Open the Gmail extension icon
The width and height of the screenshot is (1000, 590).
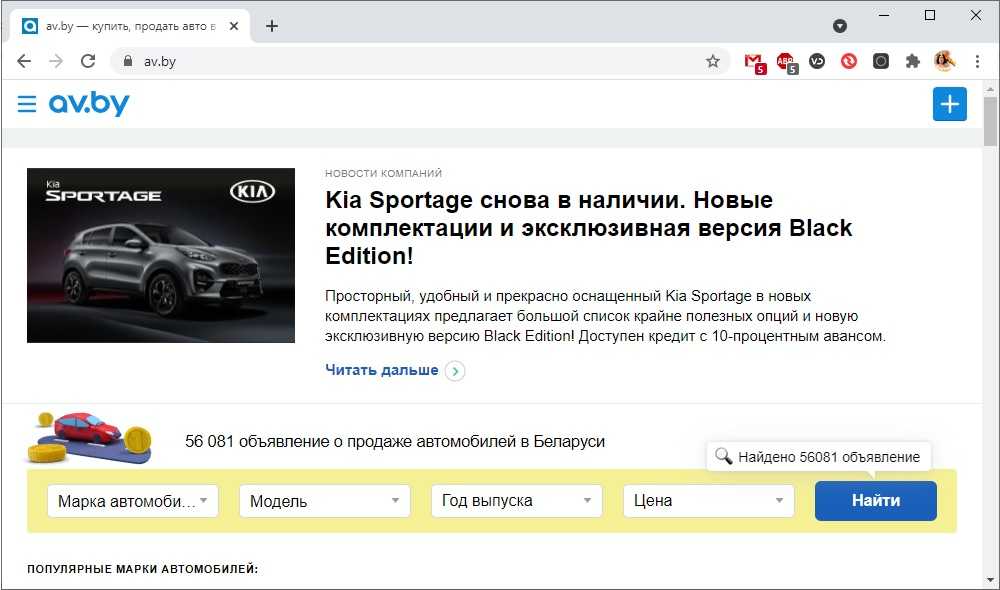(x=754, y=62)
